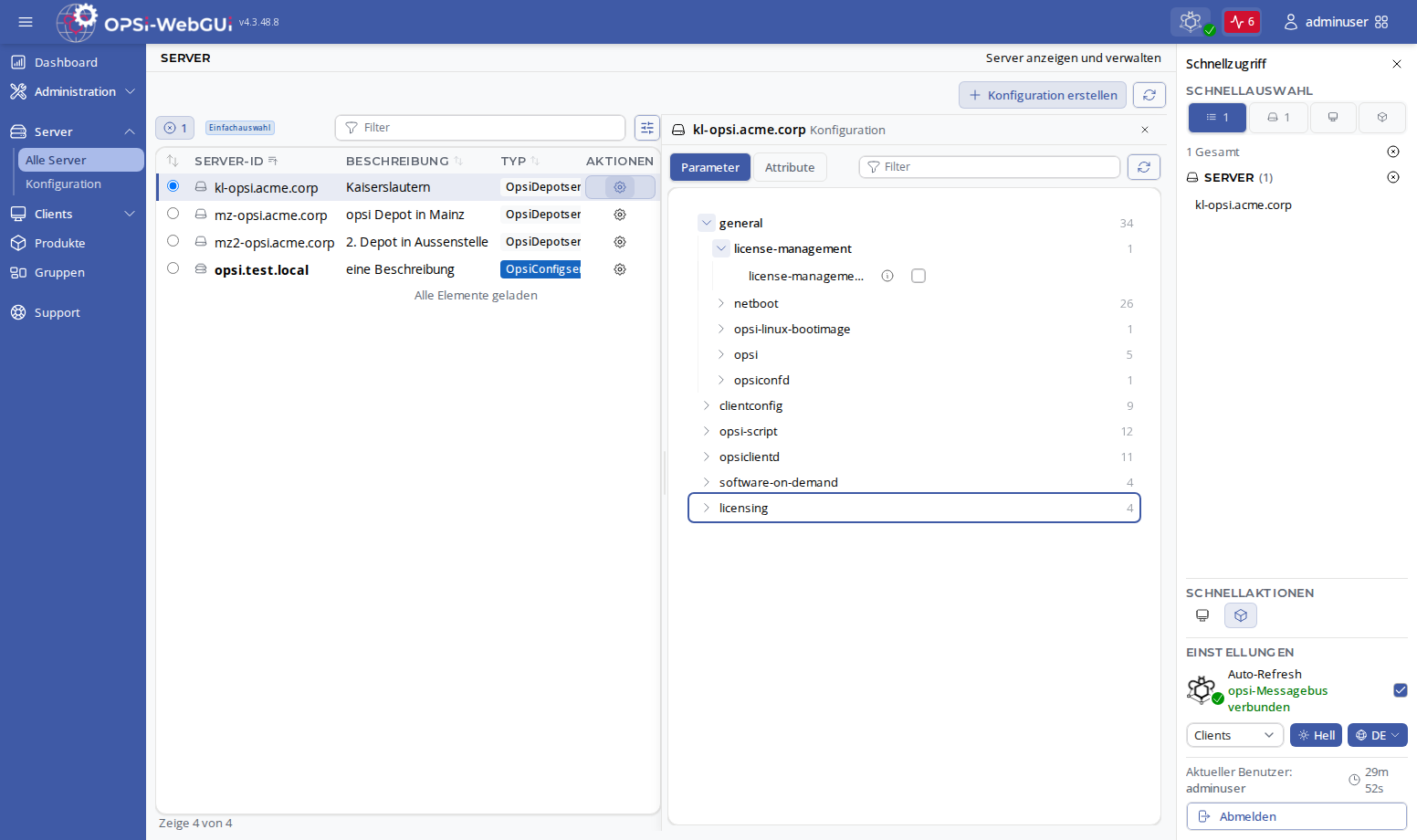1417x840 pixels.
Task: Collapse the Server menu section
Action: [73, 131]
